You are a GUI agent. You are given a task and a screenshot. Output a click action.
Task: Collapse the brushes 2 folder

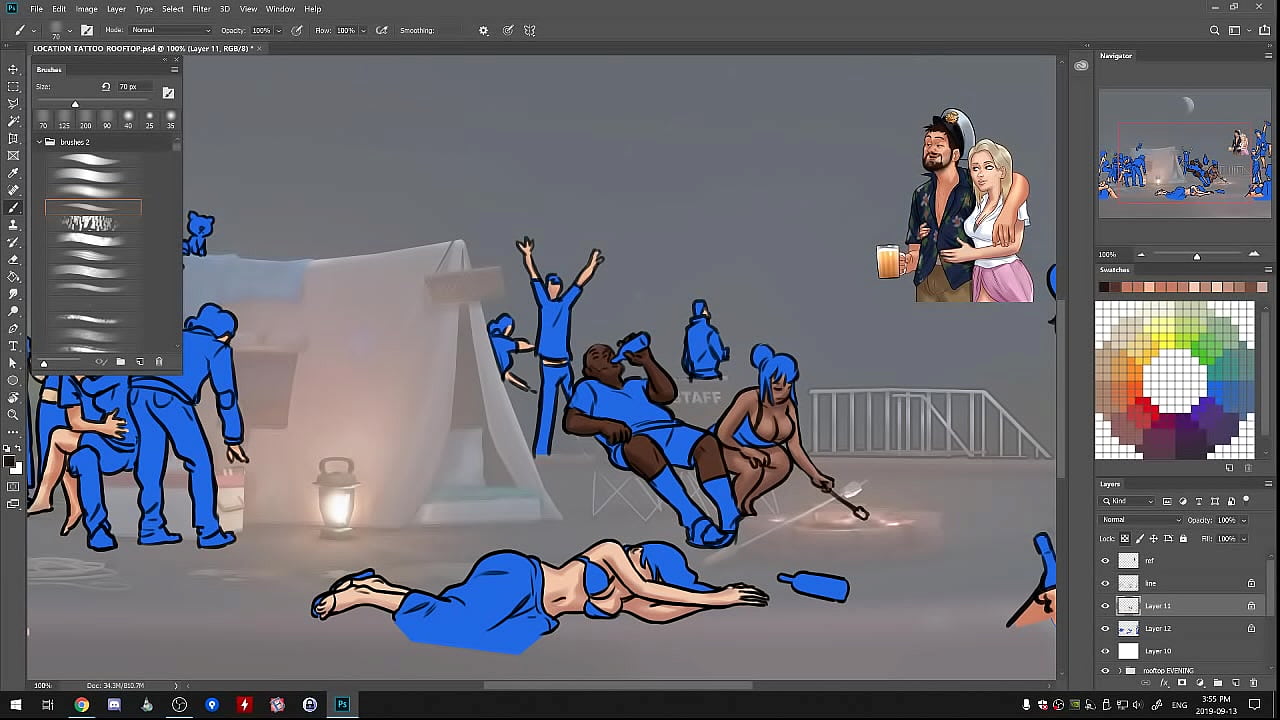(x=39, y=142)
